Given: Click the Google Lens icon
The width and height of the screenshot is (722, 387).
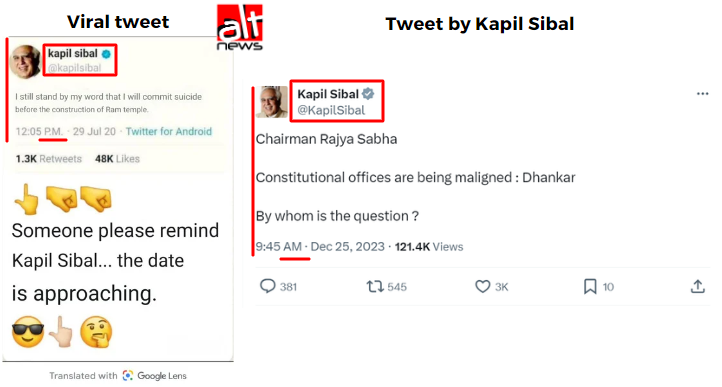Looking at the screenshot, I should (x=128, y=375).
